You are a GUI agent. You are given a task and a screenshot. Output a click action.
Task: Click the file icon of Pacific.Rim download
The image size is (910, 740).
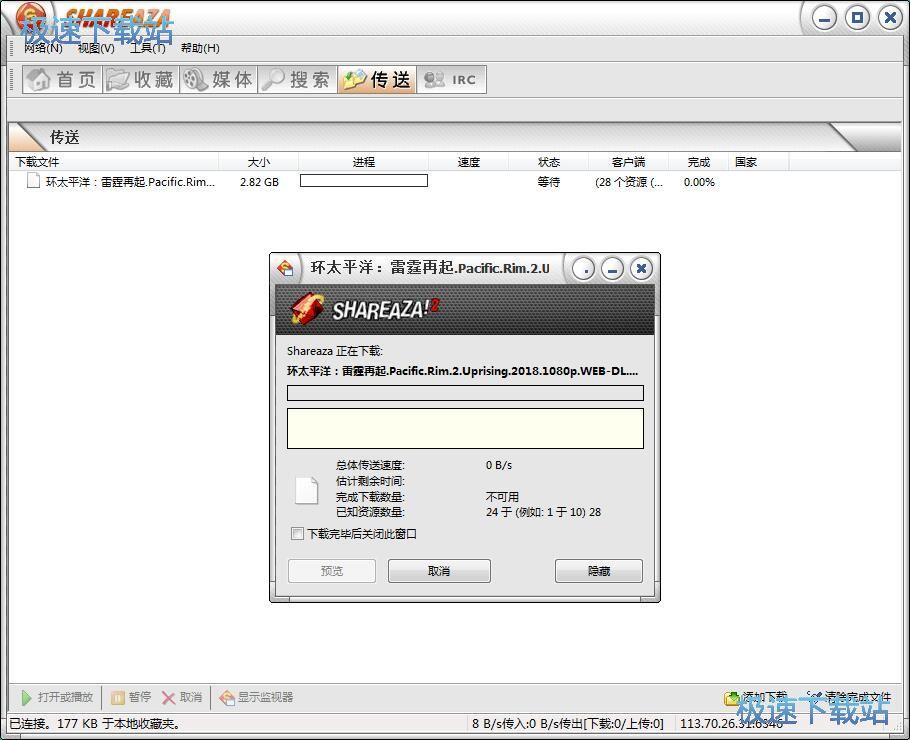34,181
